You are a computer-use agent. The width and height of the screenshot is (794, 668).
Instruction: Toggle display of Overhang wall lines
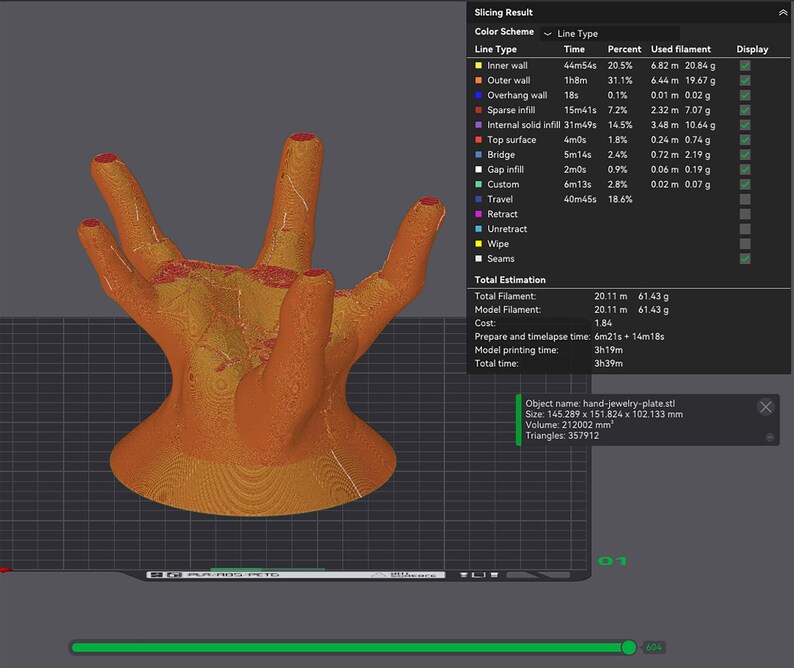745,95
